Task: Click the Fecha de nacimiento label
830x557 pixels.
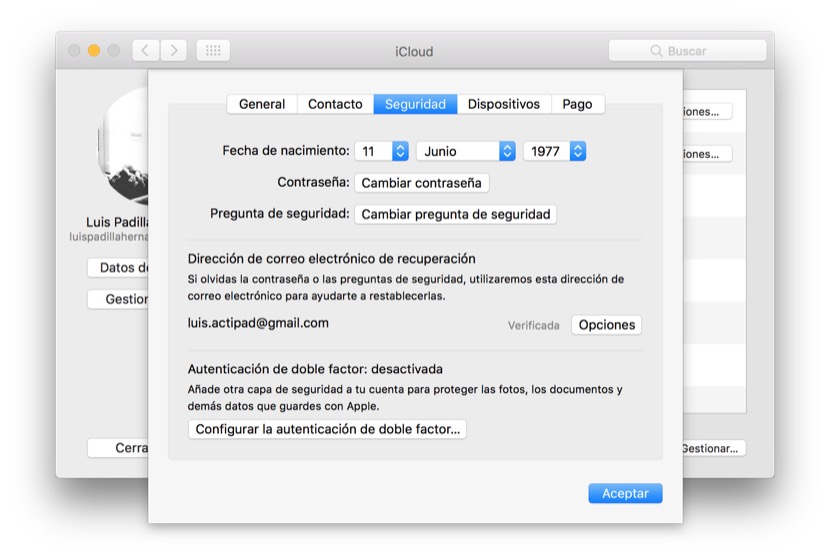Action: (286, 151)
